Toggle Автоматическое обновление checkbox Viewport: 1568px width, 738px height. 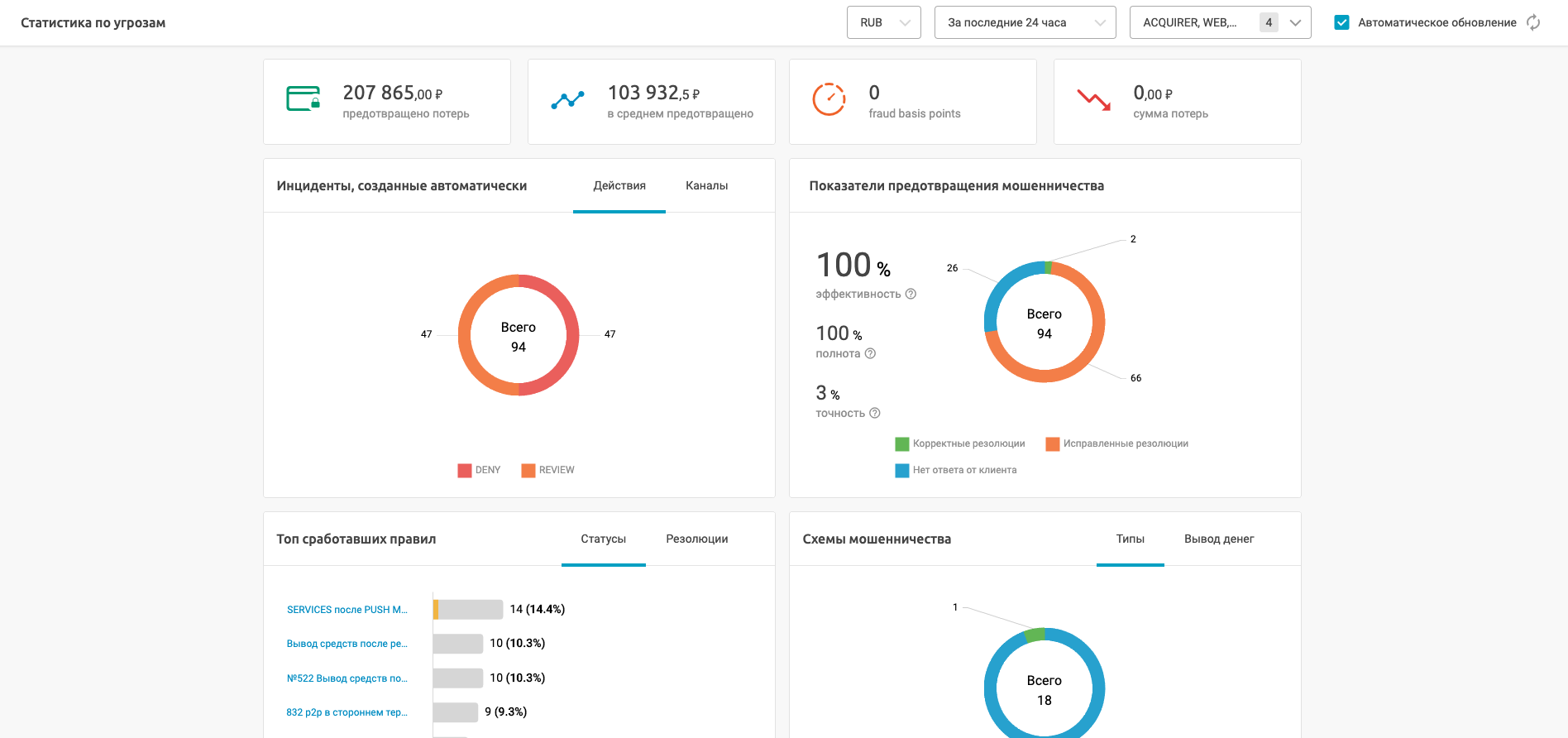pyautogui.click(x=1342, y=22)
